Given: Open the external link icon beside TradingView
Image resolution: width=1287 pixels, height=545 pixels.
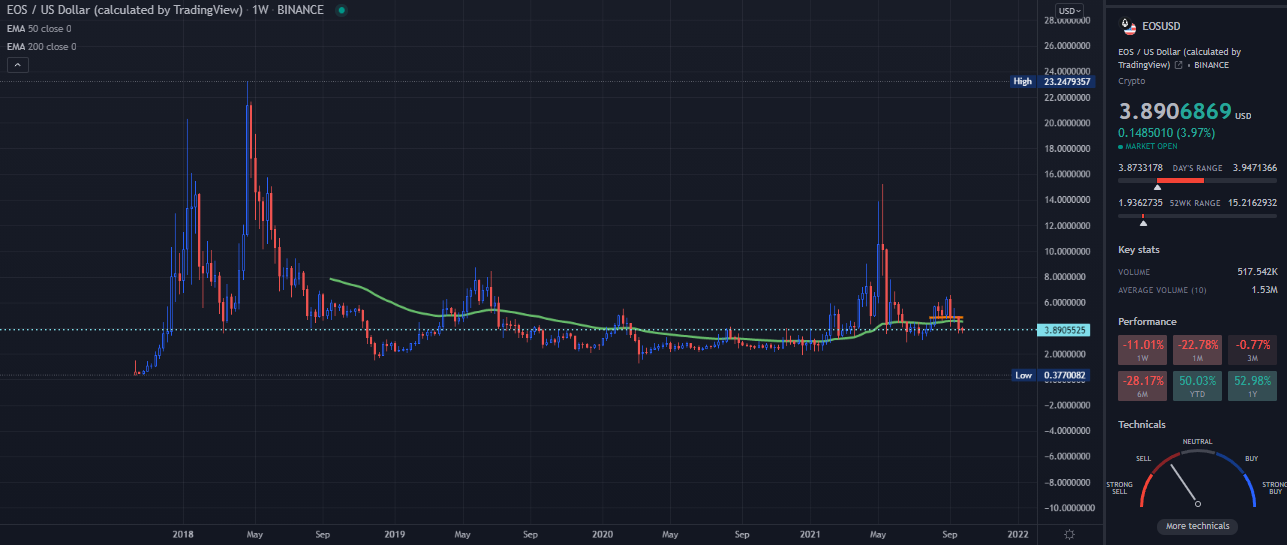Looking at the screenshot, I should click(1179, 65).
